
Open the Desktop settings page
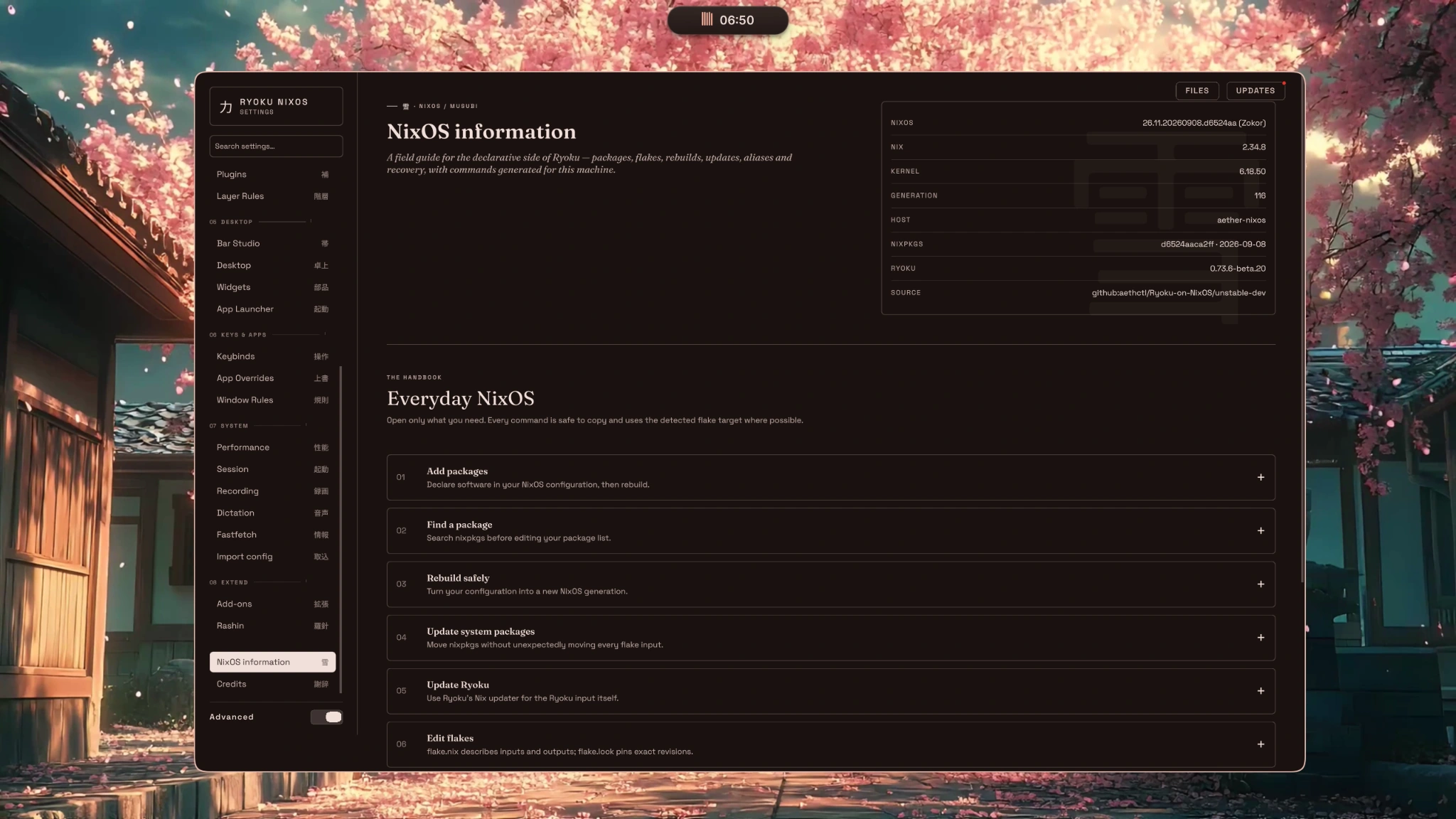272,265
